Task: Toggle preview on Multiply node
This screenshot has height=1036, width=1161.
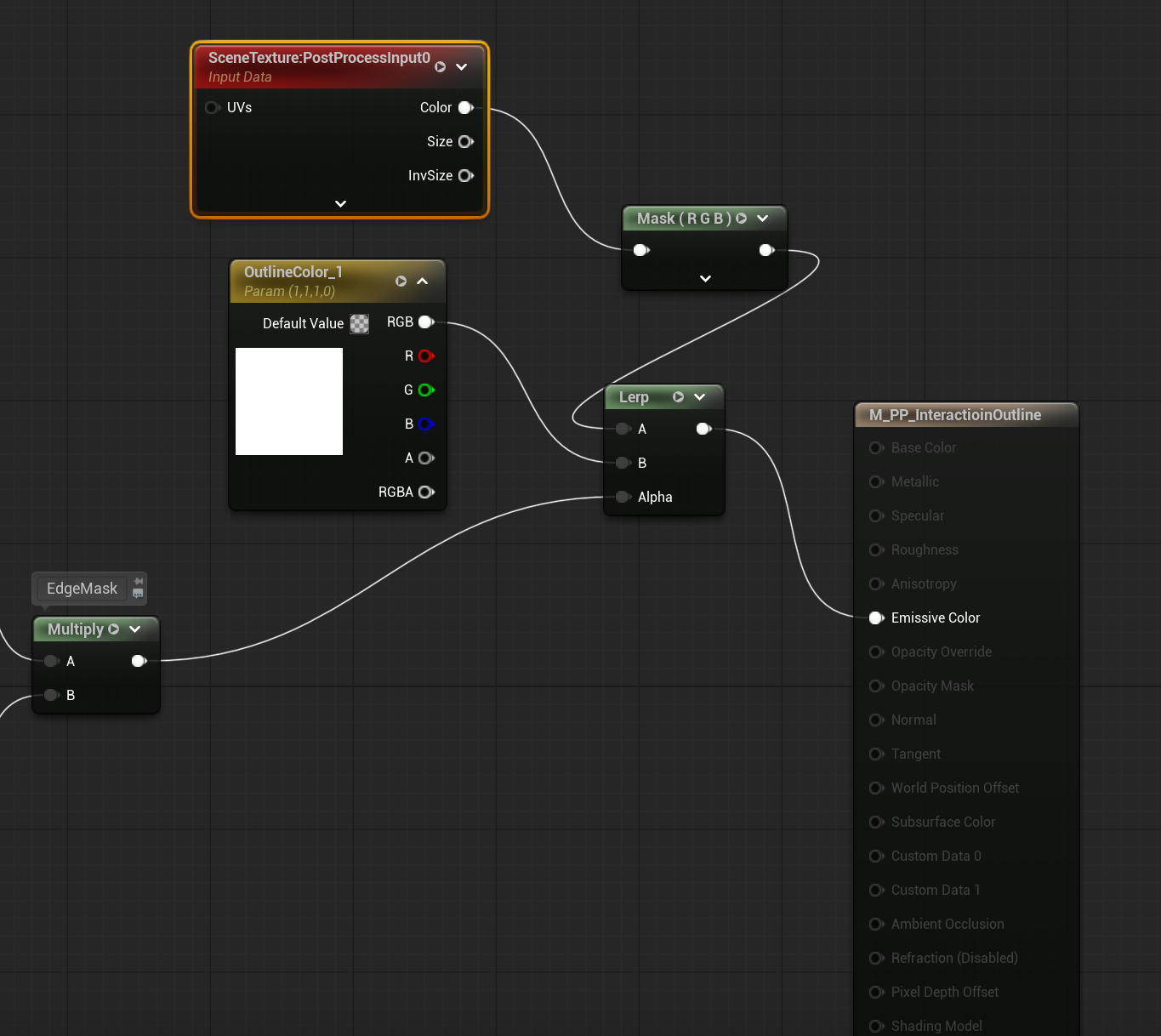Action: tap(113, 629)
